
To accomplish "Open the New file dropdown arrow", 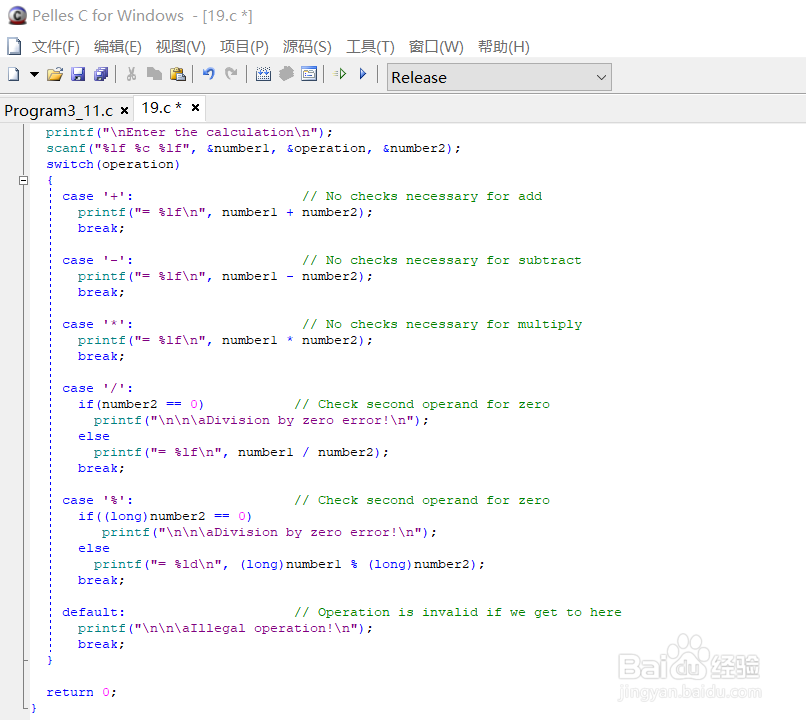I will point(34,75).
